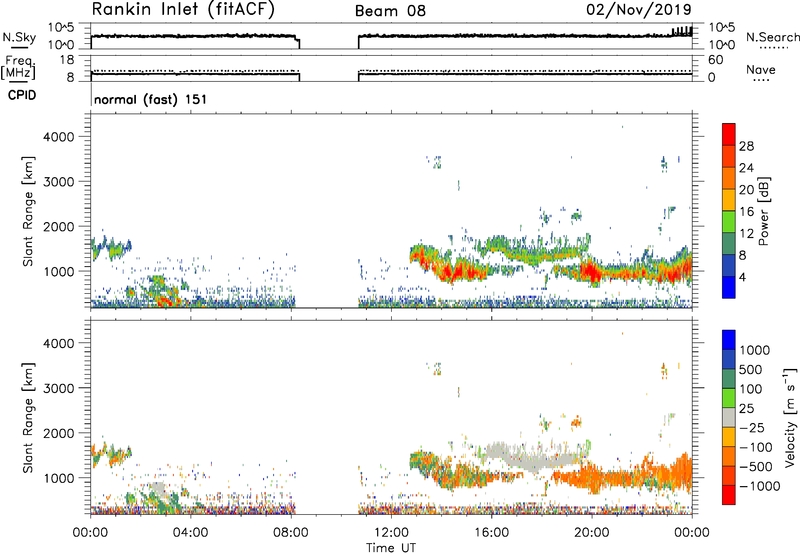The image size is (800, 554).
Task: Click the orange velocity band near 21:00 UT
Action: tap(617, 481)
